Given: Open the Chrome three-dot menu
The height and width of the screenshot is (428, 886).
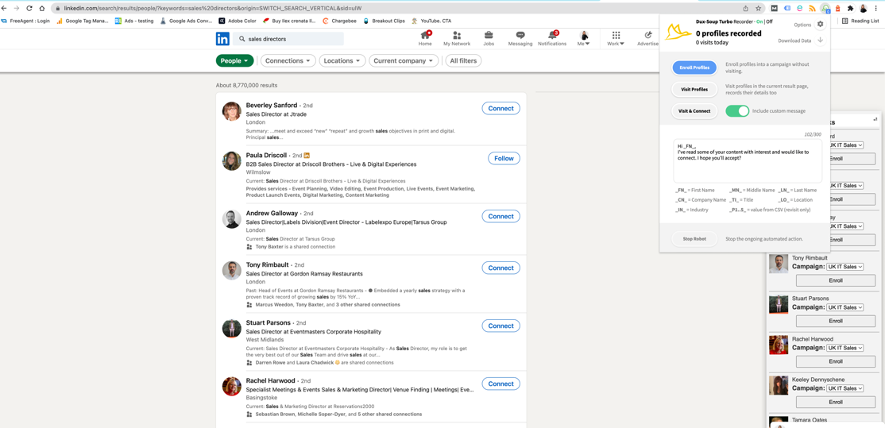Looking at the screenshot, I should (x=876, y=8).
